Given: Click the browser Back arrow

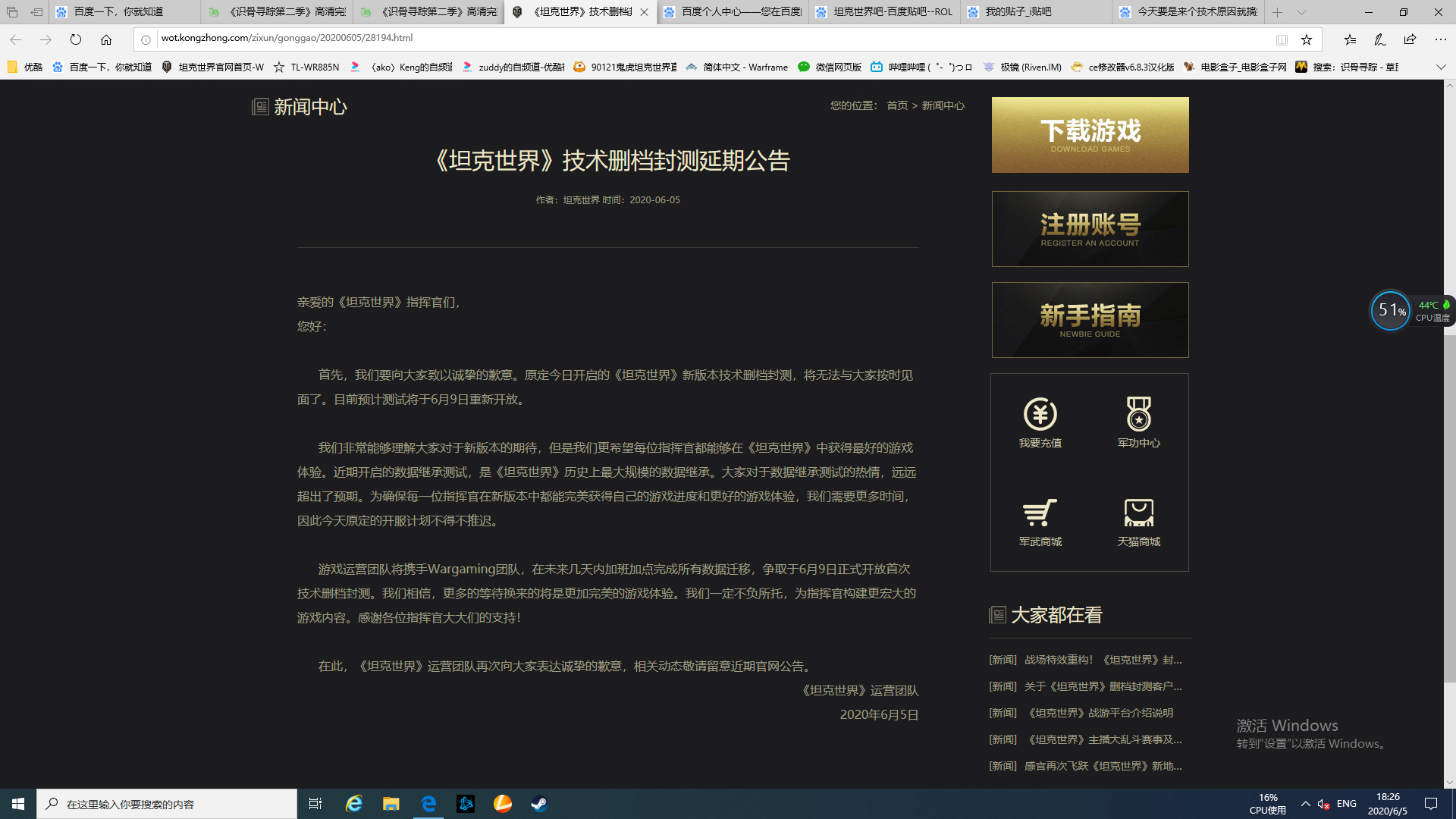Looking at the screenshot, I should pos(16,39).
